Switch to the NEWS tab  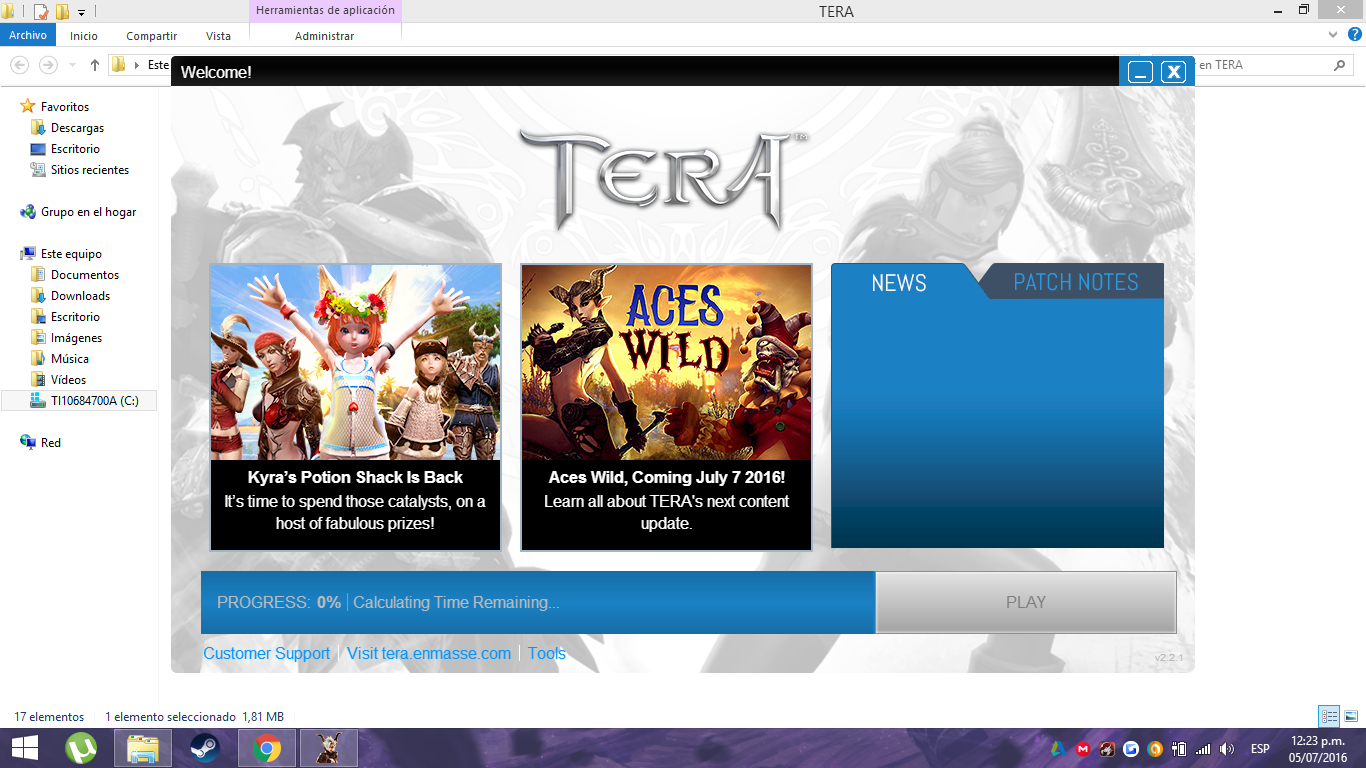click(x=899, y=283)
